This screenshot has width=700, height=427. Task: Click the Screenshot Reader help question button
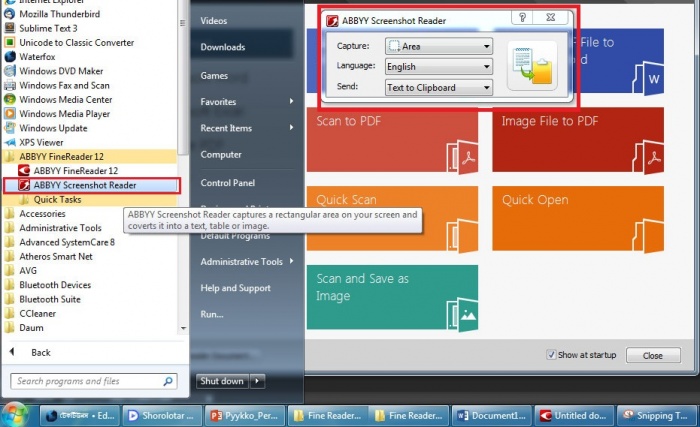tap(522, 17)
